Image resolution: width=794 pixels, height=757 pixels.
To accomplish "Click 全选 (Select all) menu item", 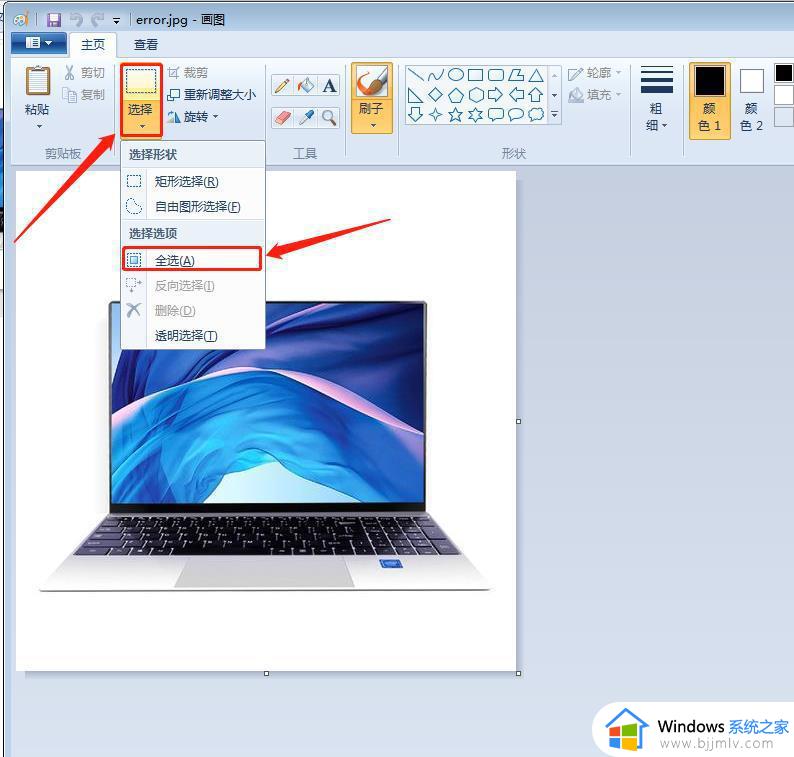I will (175, 260).
